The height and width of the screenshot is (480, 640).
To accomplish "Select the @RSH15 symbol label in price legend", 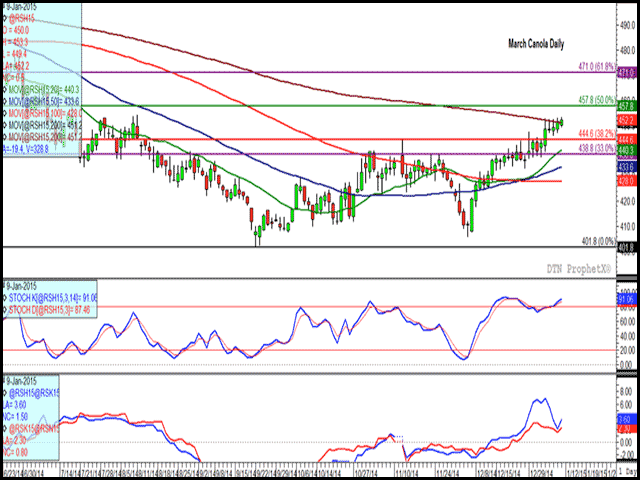I will pos(22,18).
